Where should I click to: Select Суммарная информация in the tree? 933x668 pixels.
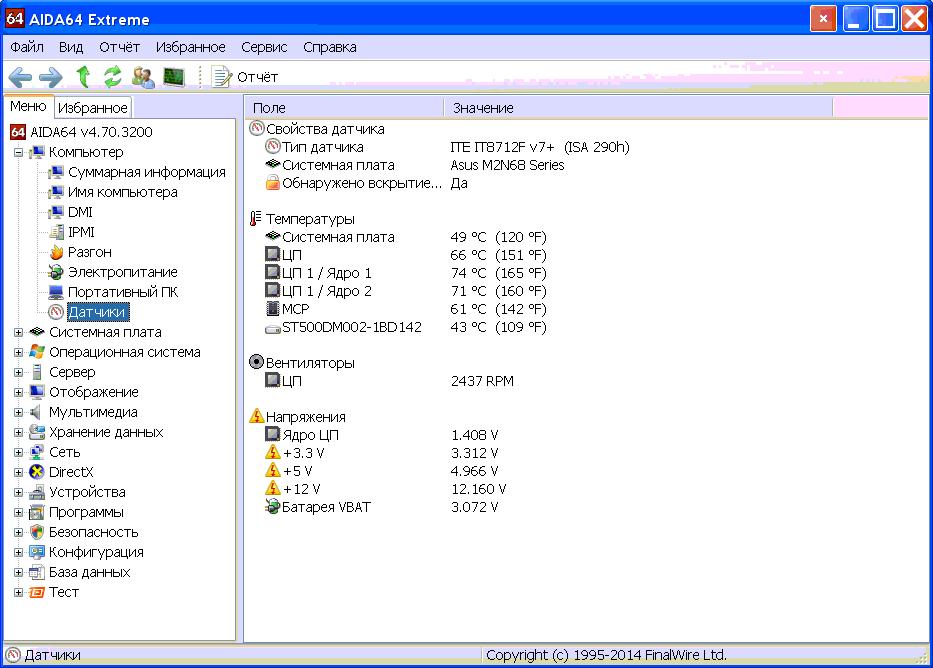[x=146, y=172]
